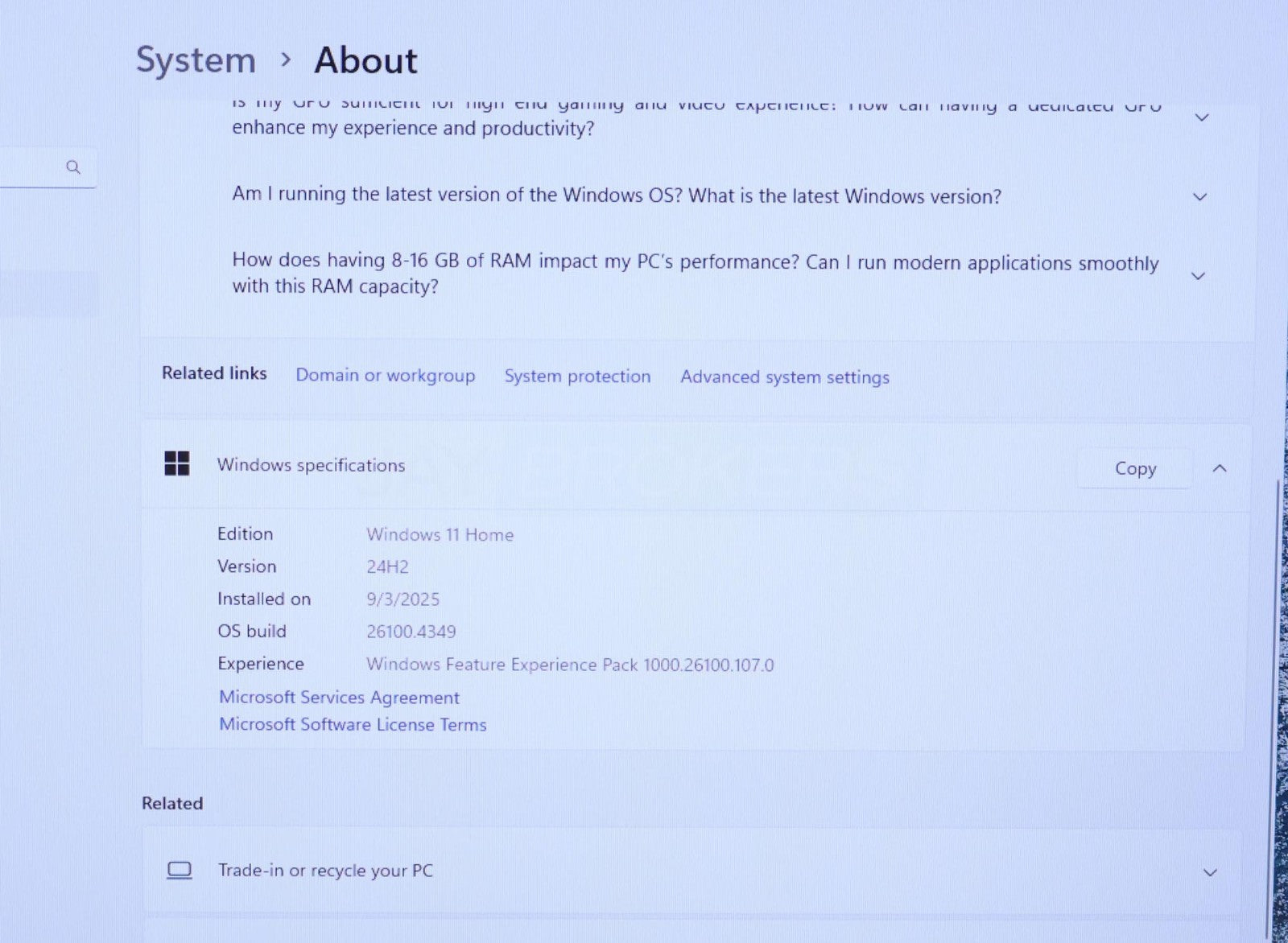The height and width of the screenshot is (943, 1288).
Task: Open System protection link
Action: coord(577,377)
